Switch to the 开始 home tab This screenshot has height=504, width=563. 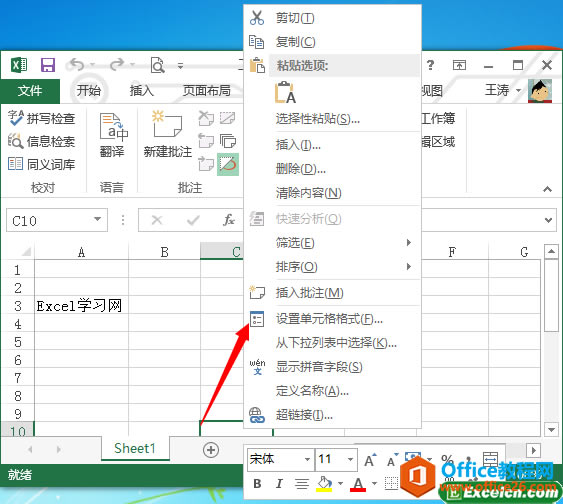coord(88,90)
